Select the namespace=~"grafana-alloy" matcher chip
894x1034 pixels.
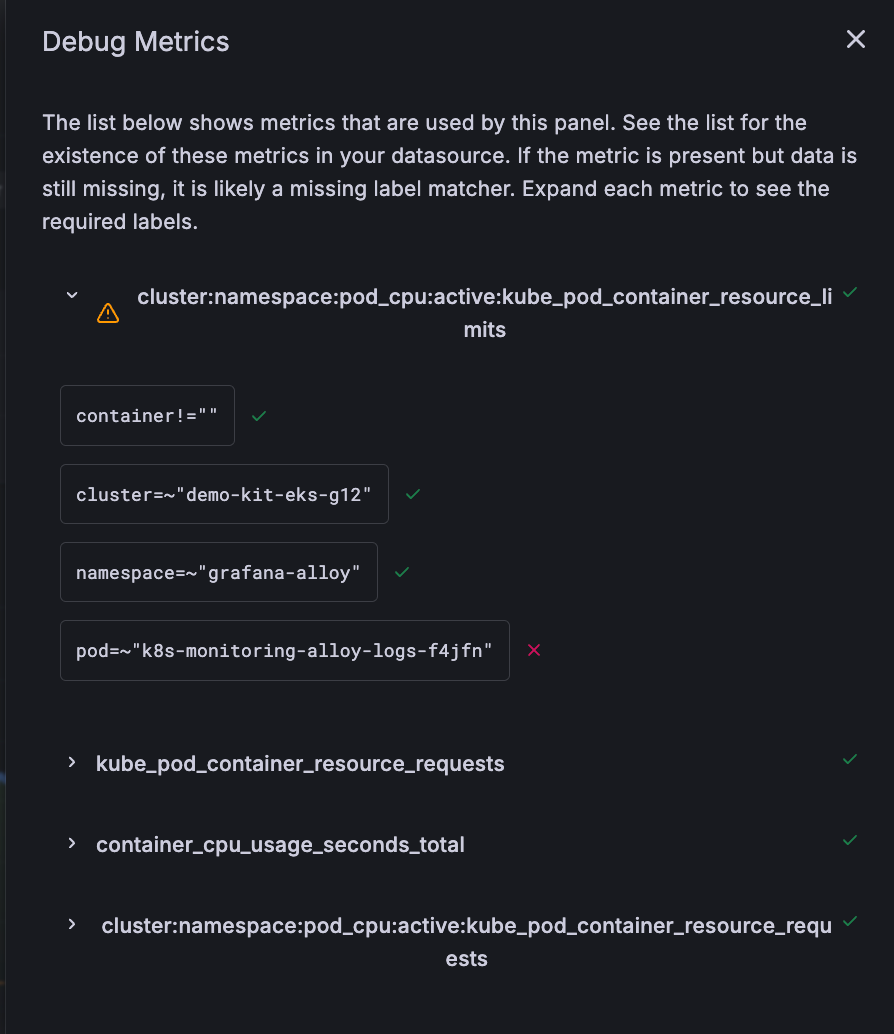pos(218,572)
